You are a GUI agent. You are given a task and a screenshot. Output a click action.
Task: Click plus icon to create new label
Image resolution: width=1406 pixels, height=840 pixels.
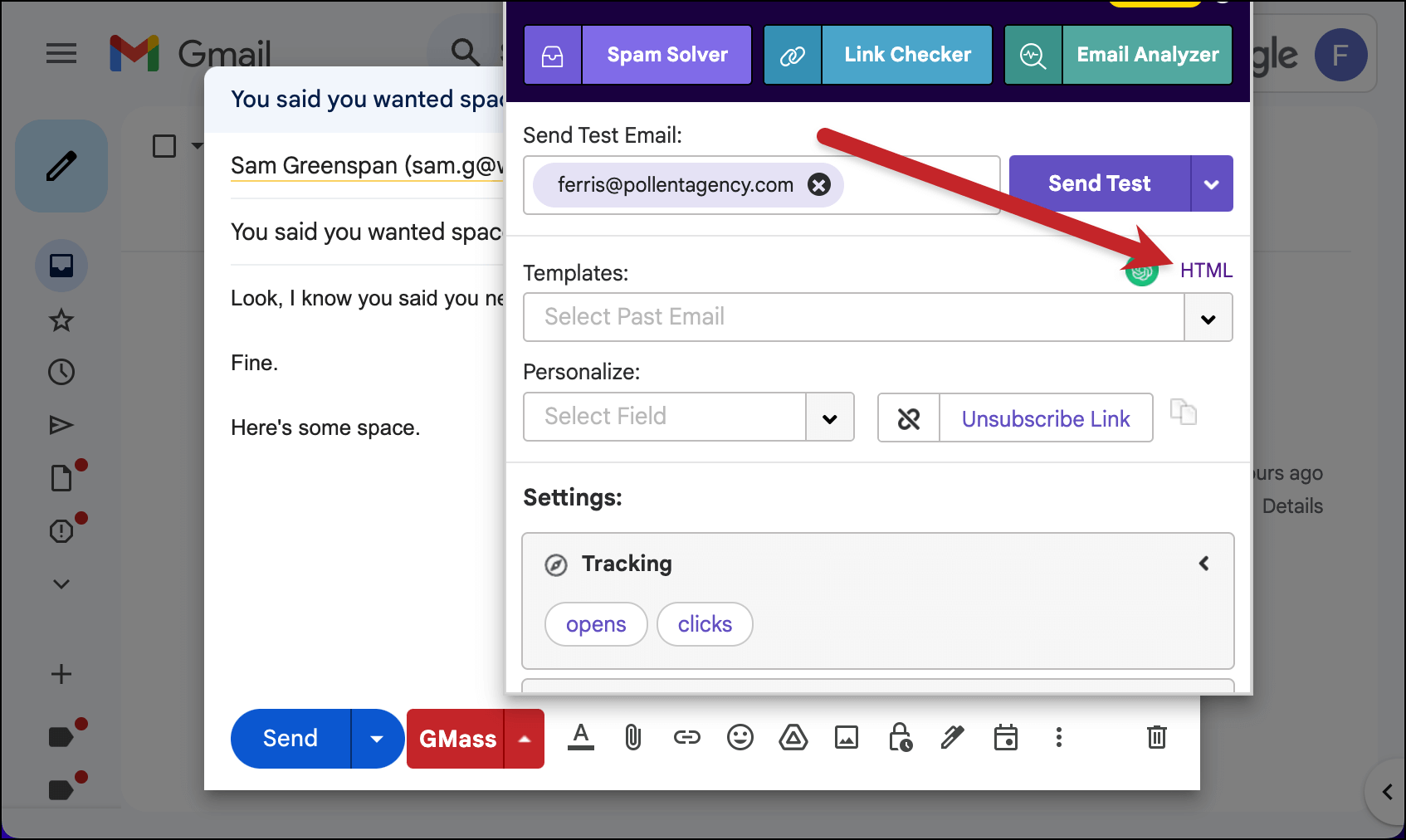tap(61, 674)
